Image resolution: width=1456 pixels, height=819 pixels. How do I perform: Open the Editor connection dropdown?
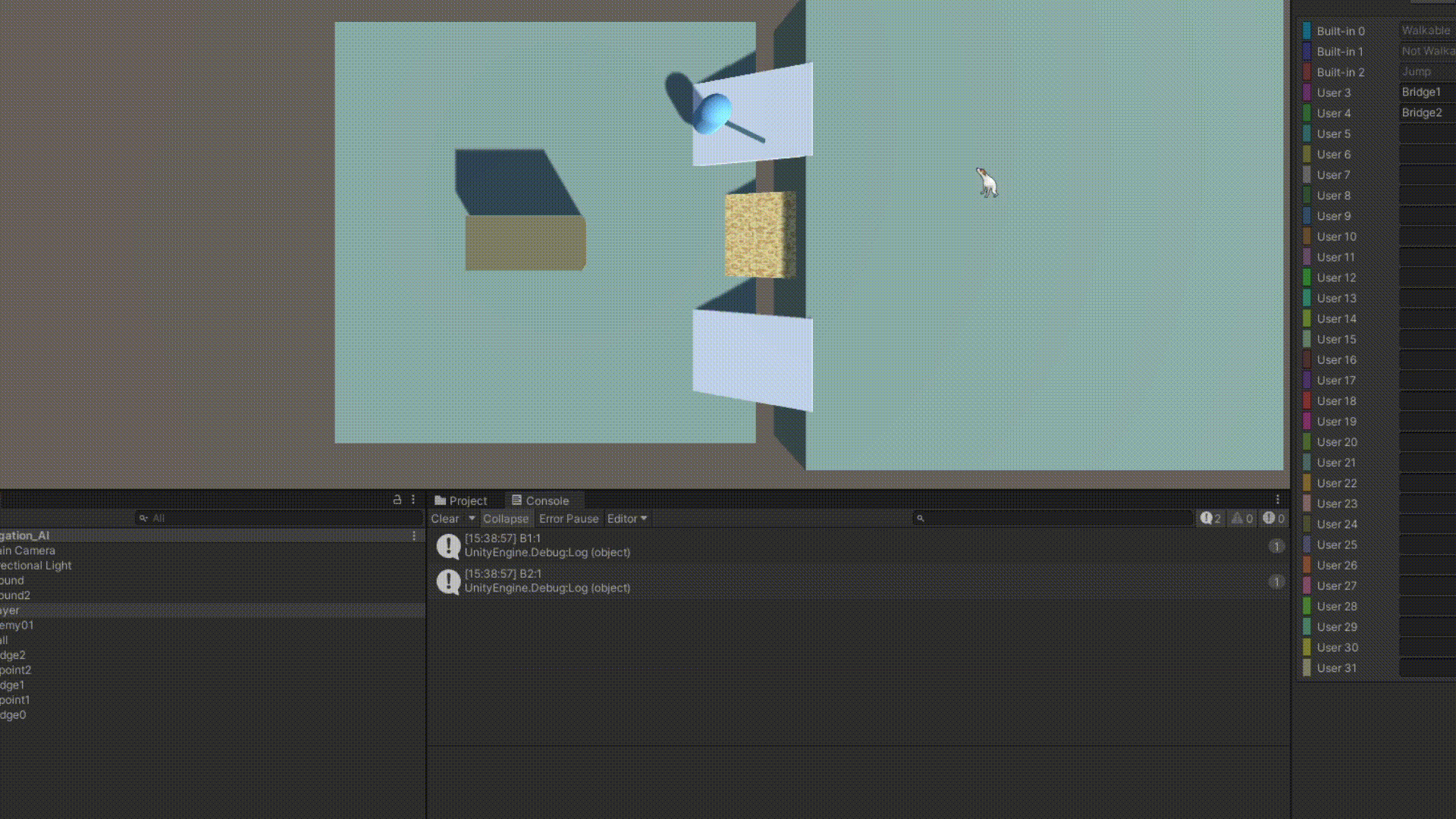pyautogui.click(x=627, y=519)
